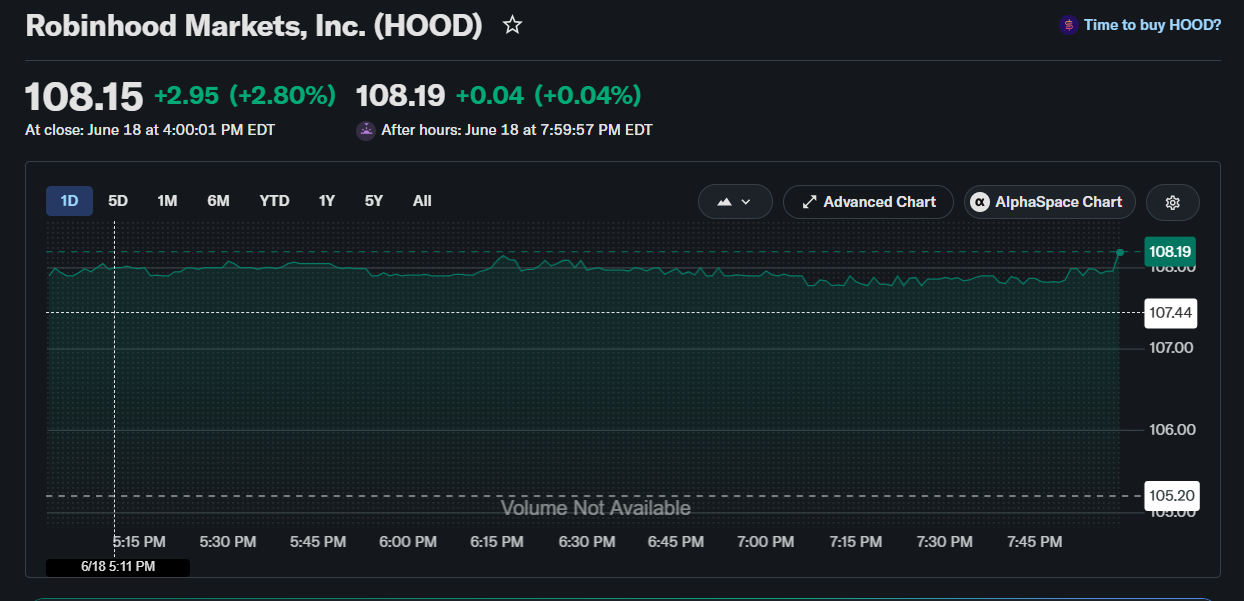Switch to the 5D range tab
Image resolution: width=1244 pixels, height=601 pixels.
coord(118,201)
